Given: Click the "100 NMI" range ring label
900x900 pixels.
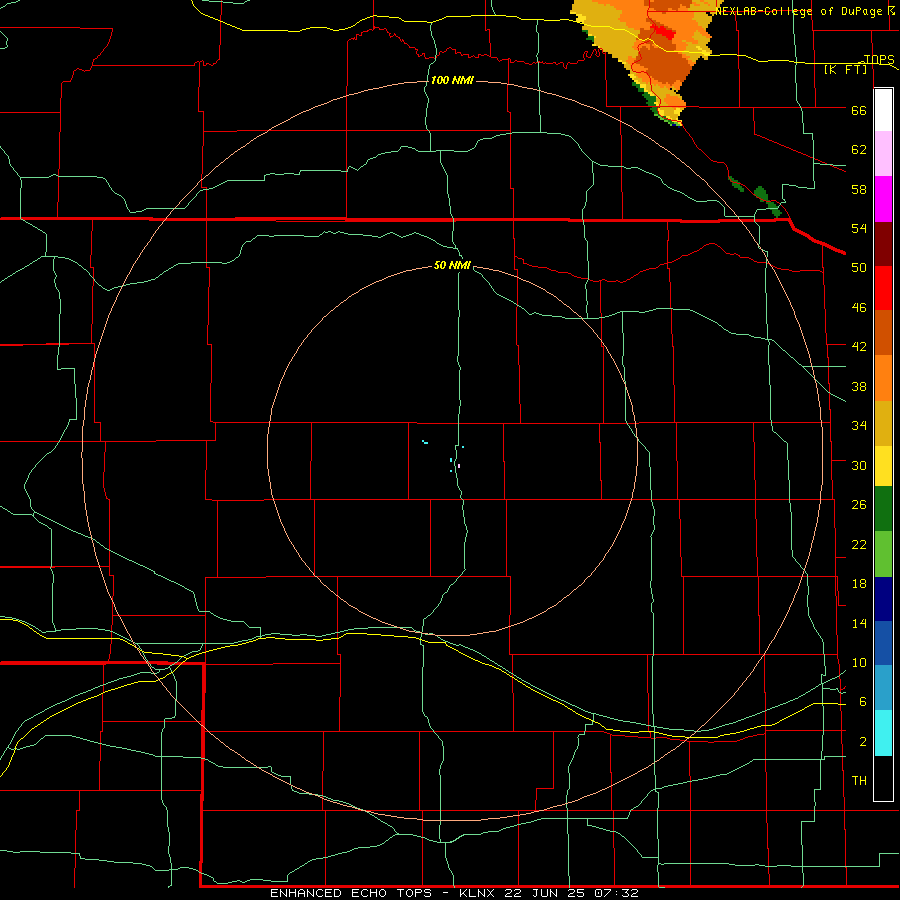Looking at the screenshot, I should tap(452, 80).
